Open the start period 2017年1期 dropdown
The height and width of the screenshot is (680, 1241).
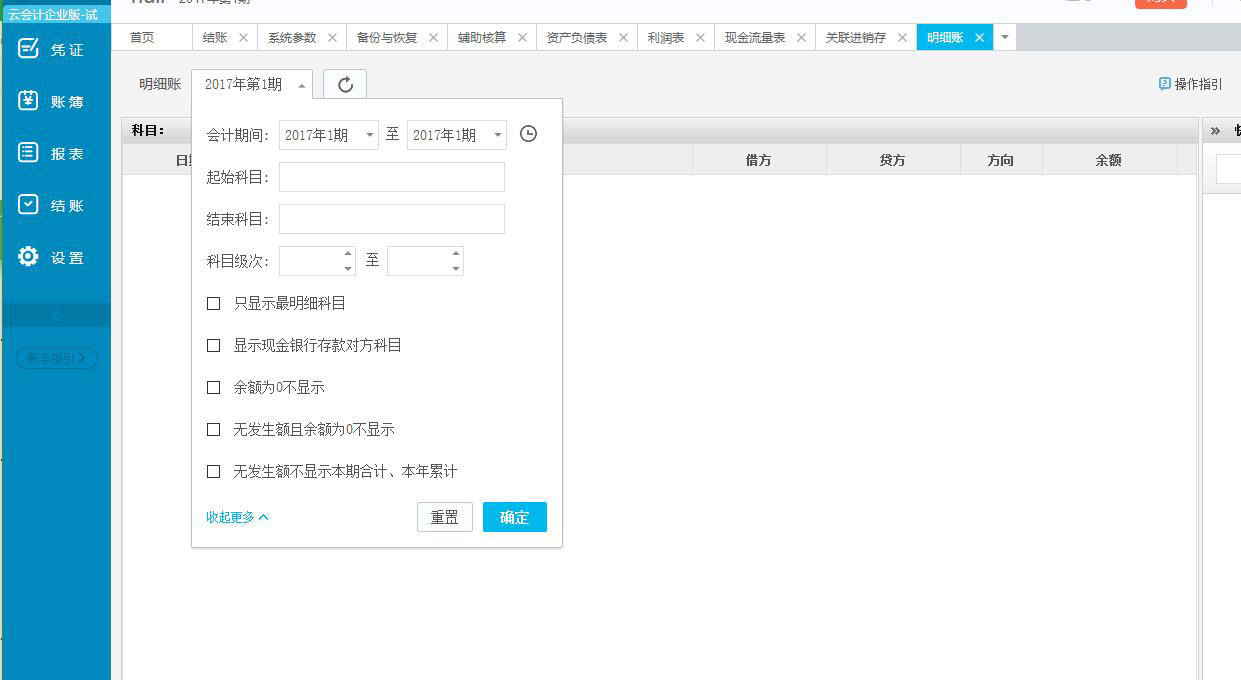pyautogui.click(x=329, y=135)
